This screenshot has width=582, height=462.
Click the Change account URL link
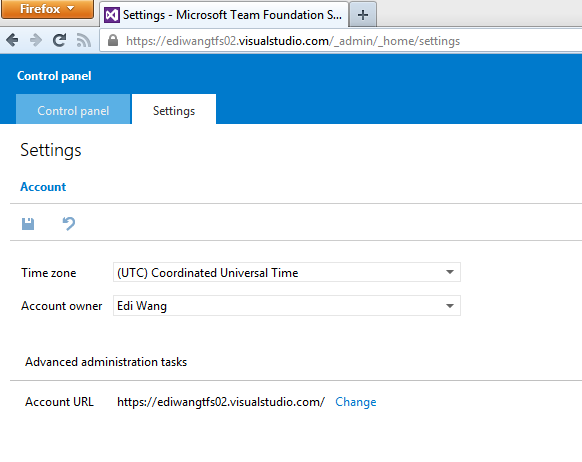pyautogui.click(x=356, y=402)
